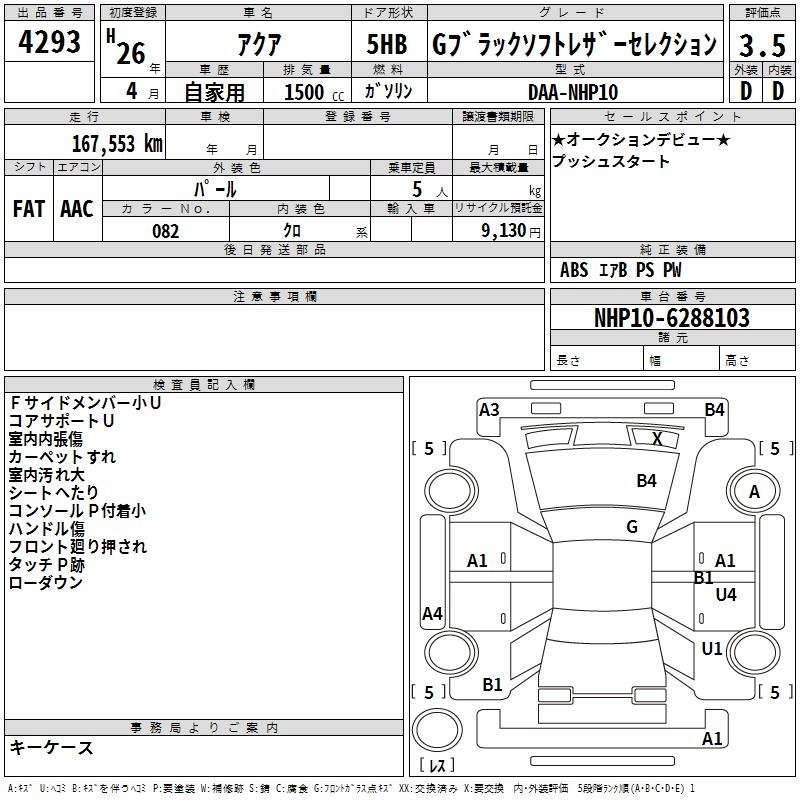
Task: Select the レス label under spare tire
Action: pos(437,765)
